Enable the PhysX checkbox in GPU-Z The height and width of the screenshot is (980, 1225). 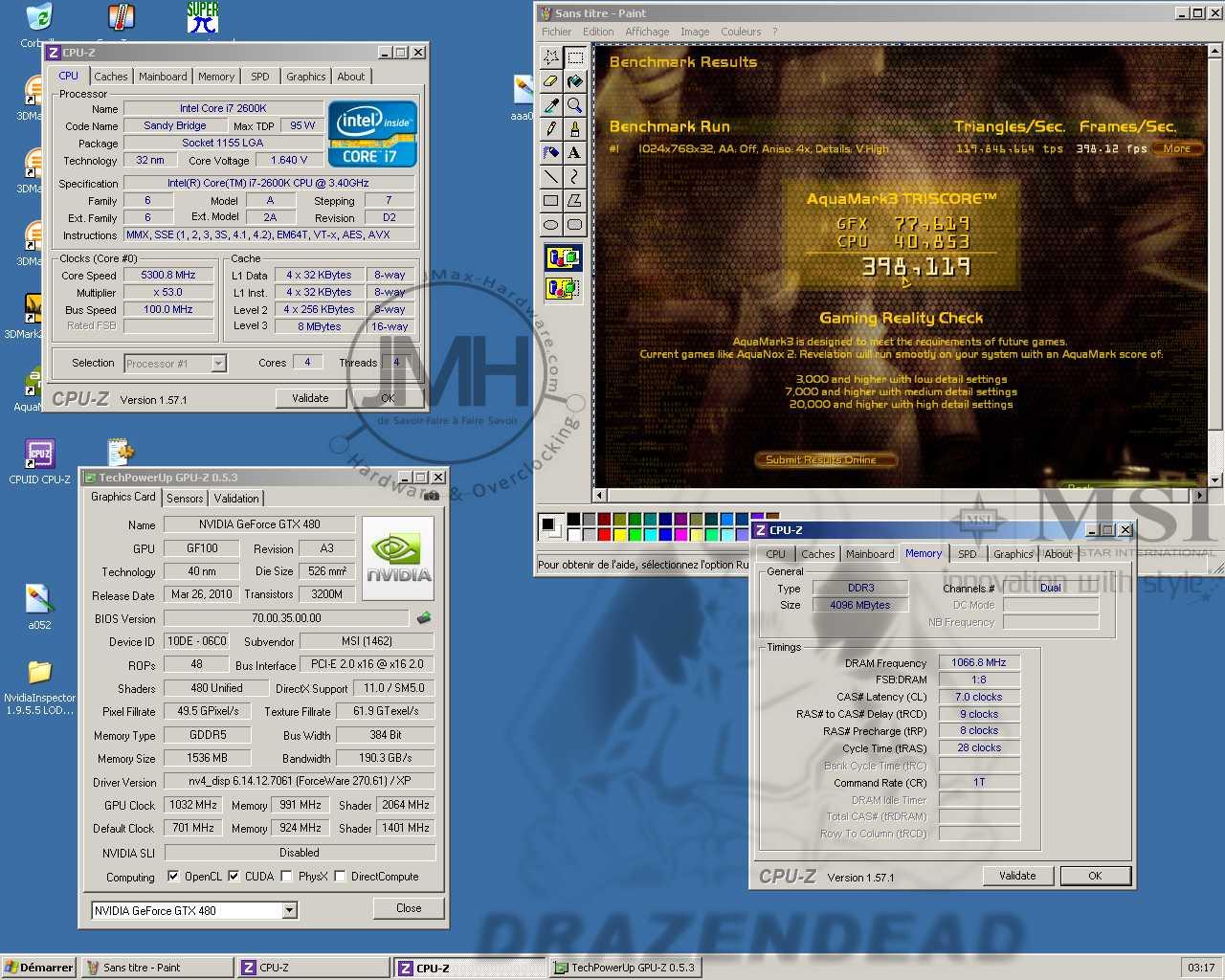pos(287,876)
